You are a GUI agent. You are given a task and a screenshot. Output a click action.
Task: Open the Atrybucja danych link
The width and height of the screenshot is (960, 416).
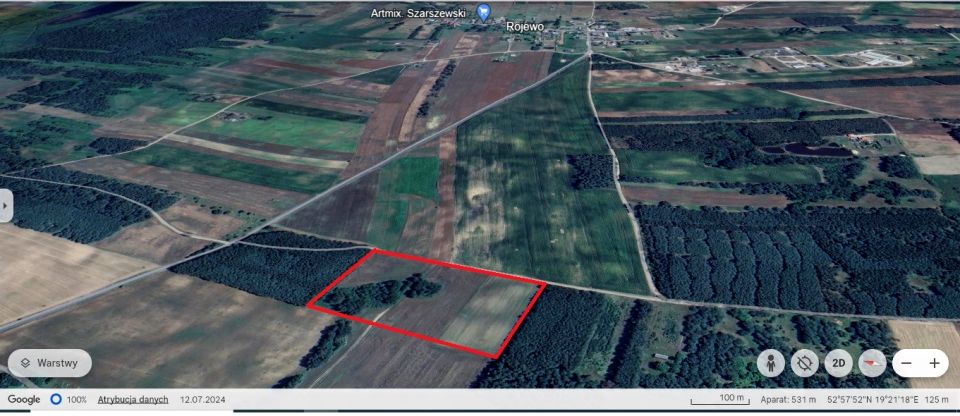pos(132,400)
